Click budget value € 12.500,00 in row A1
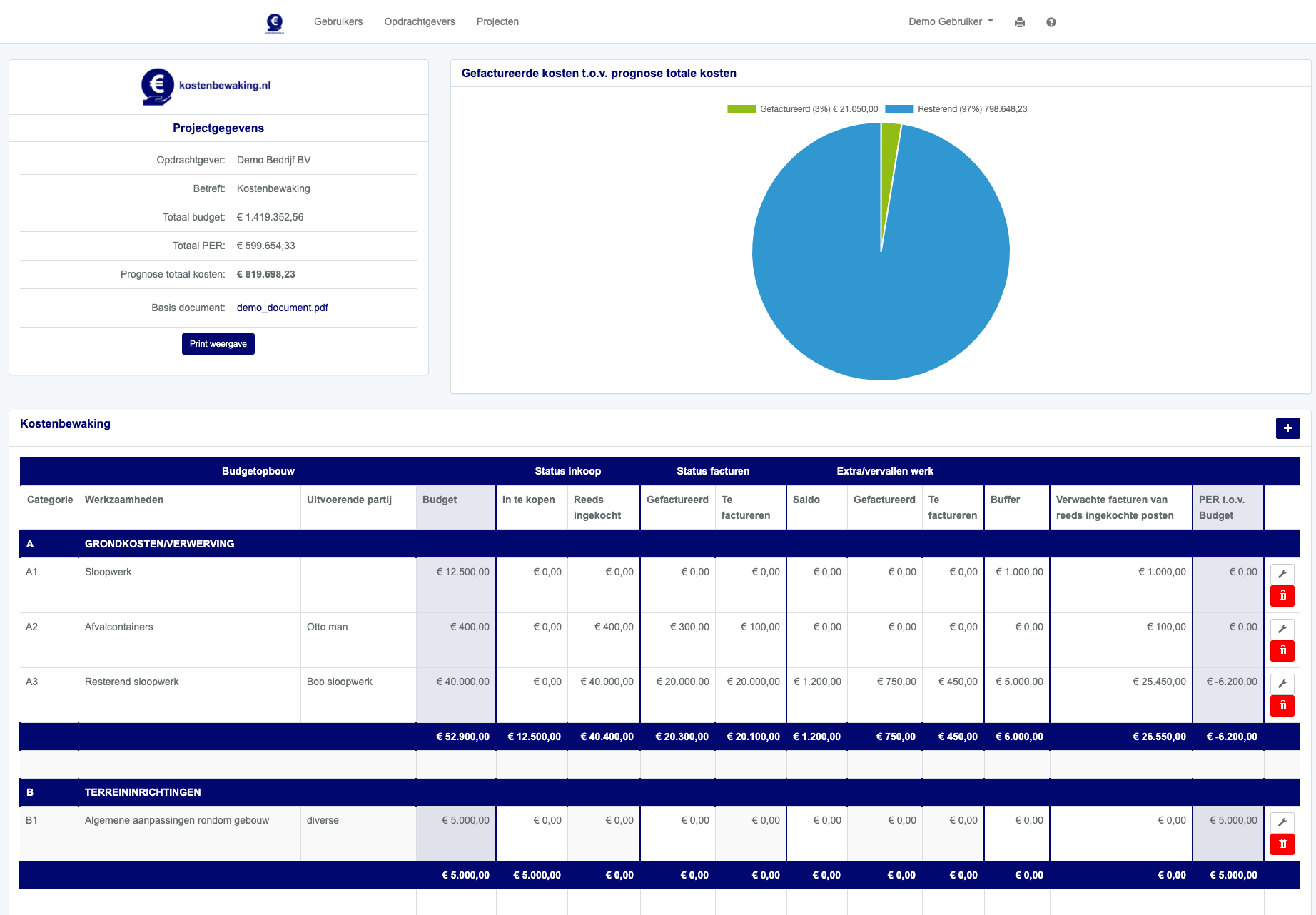The image size is (1316, 915). pyautogui.click(x=463, y=572)
